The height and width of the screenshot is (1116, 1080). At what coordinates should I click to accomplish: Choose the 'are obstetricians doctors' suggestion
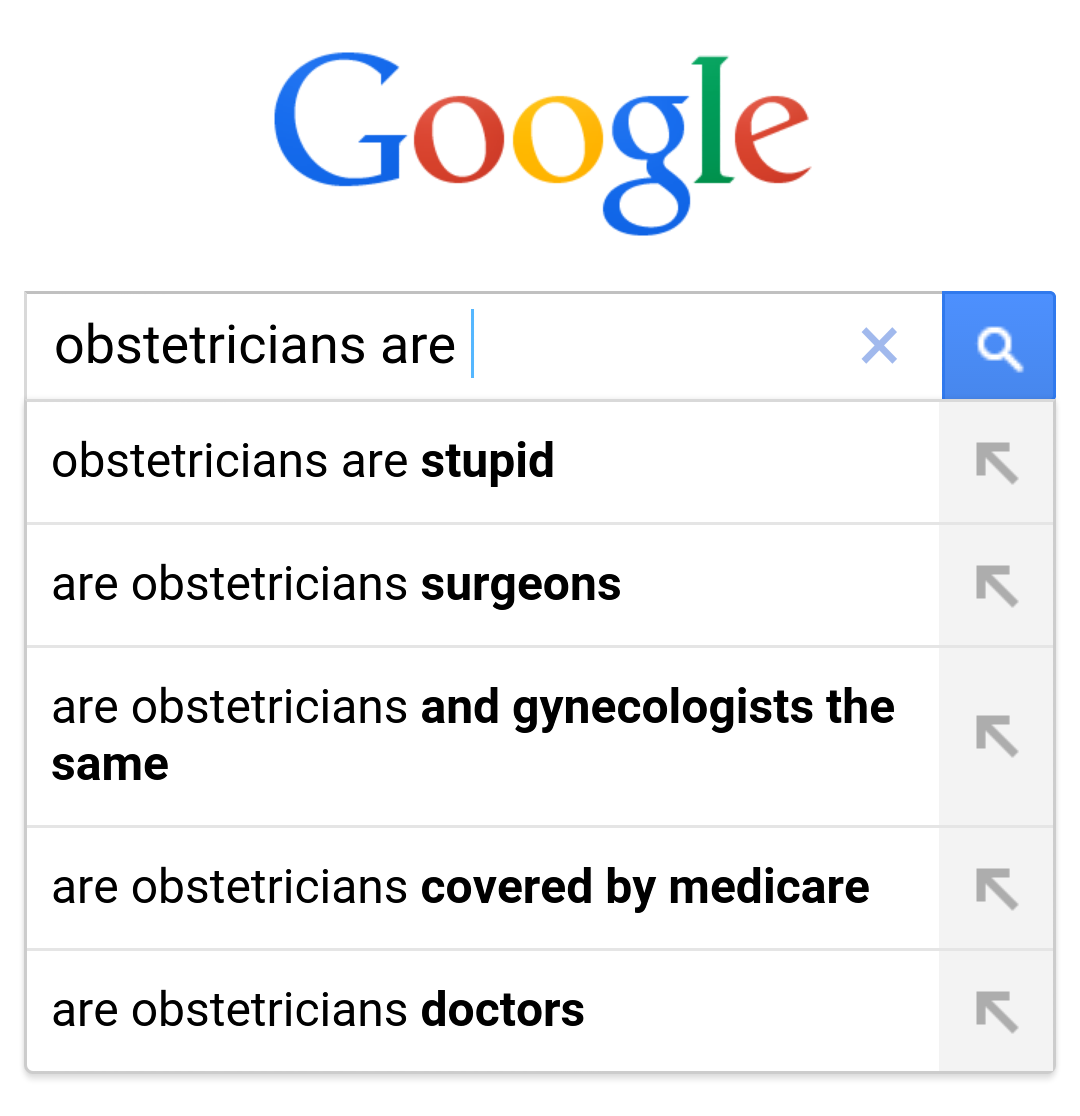318,1010
